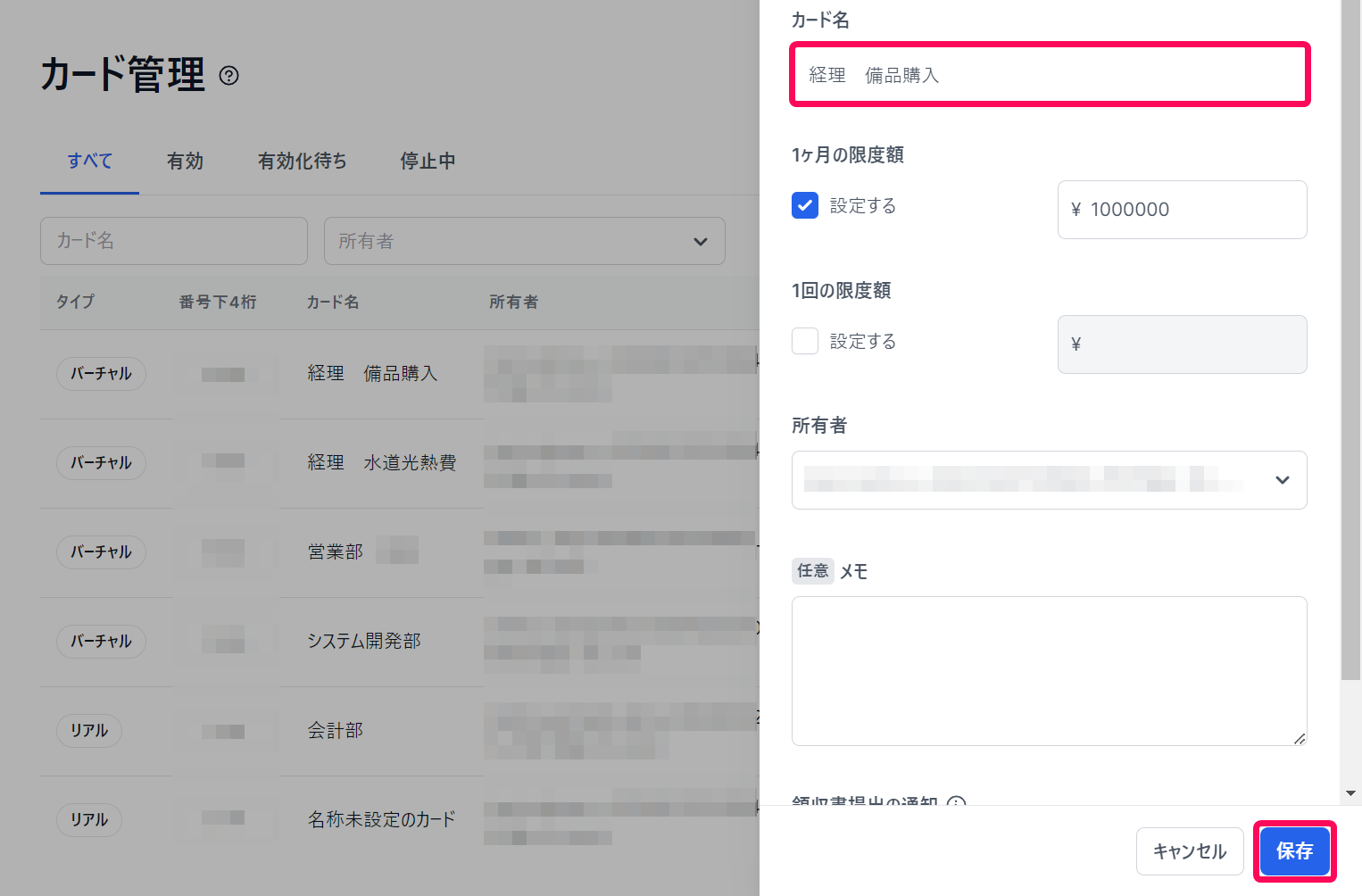Click the カード名 input with 経理 備品購入

tap(1050, 75)
